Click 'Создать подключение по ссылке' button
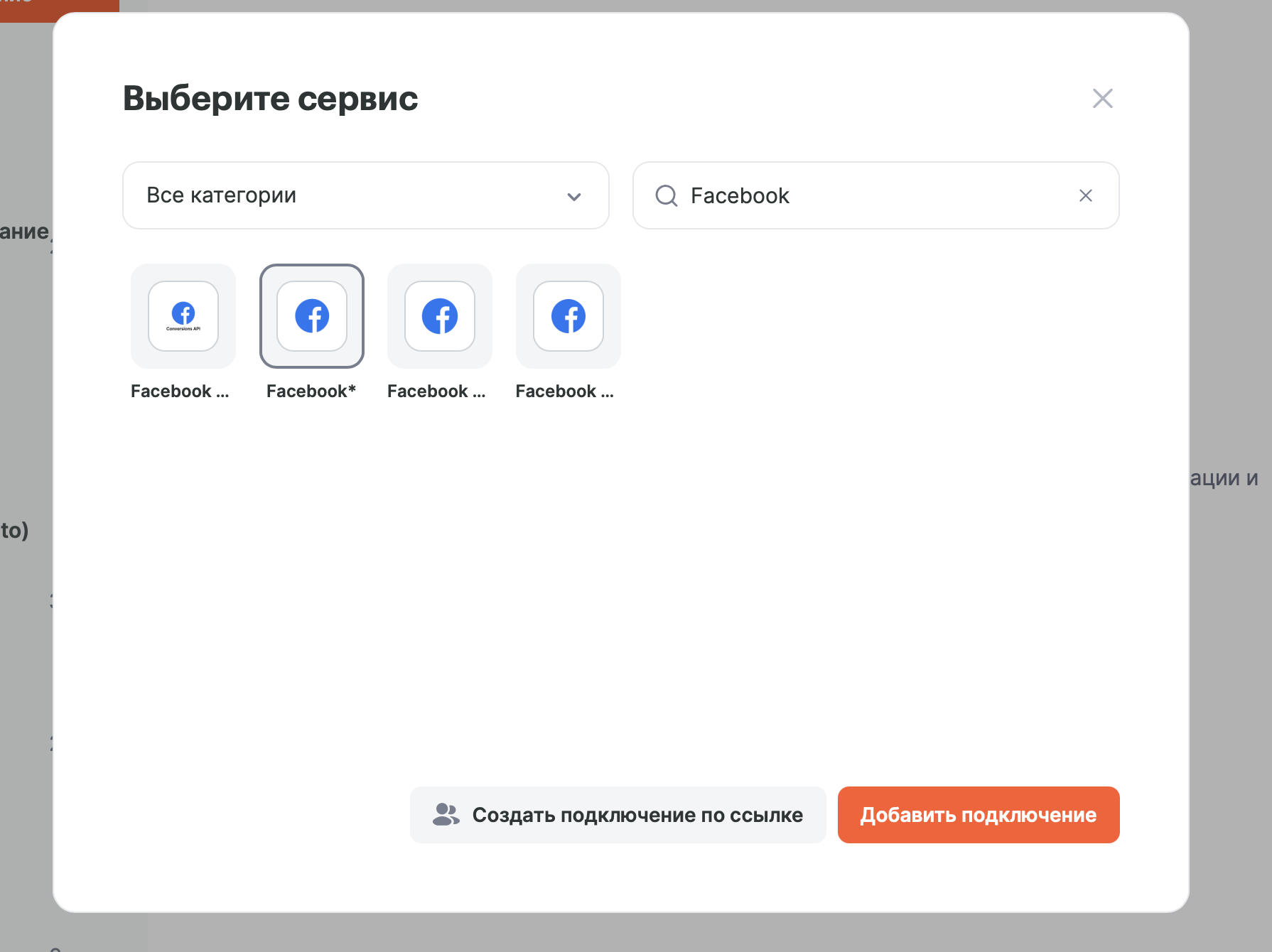The height and width of the screenshot is (952, 1272). pyautogui.click(x=618, y=815)
